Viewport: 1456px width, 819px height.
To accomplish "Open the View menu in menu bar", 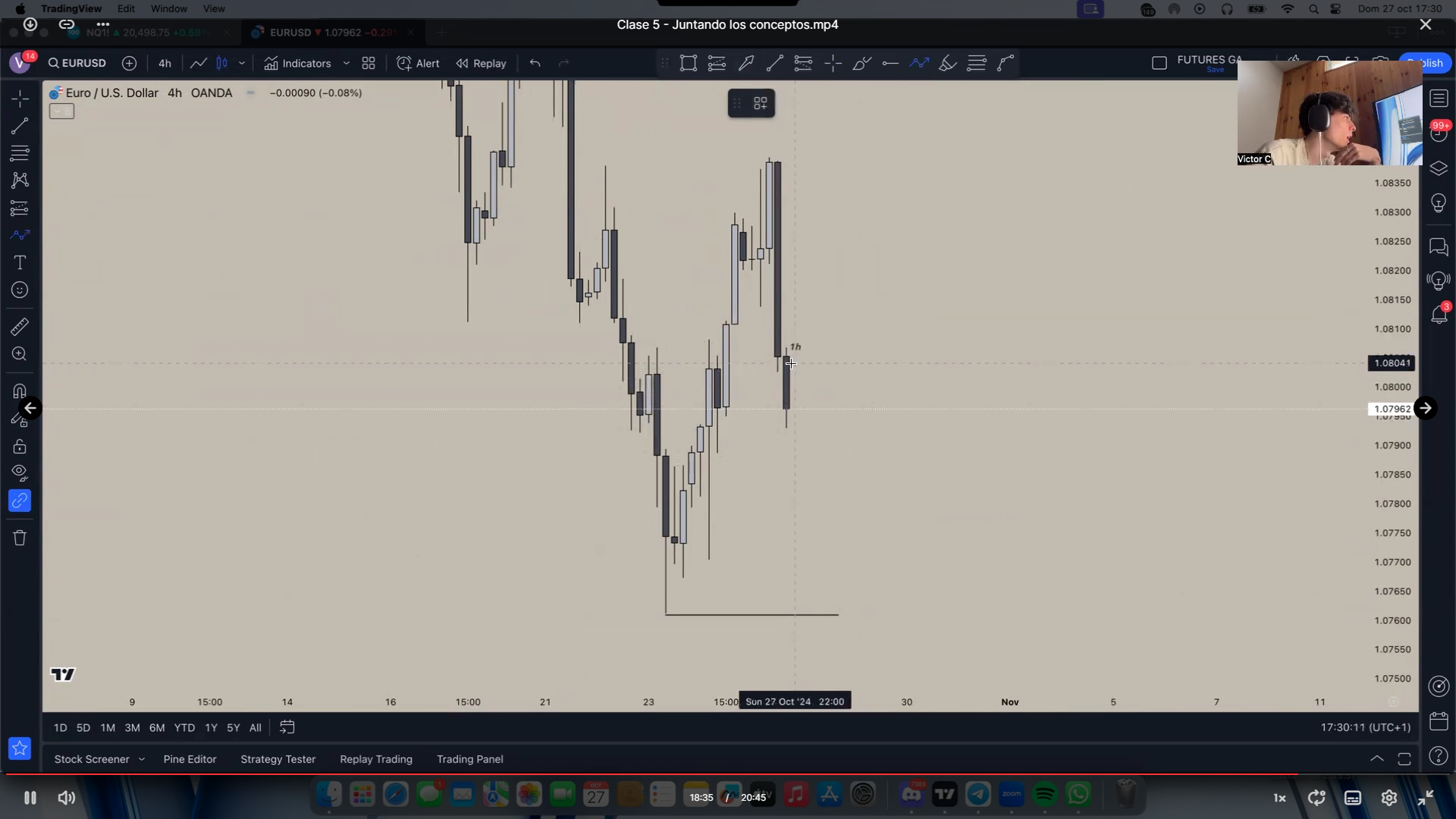I will tap(214, 8).
